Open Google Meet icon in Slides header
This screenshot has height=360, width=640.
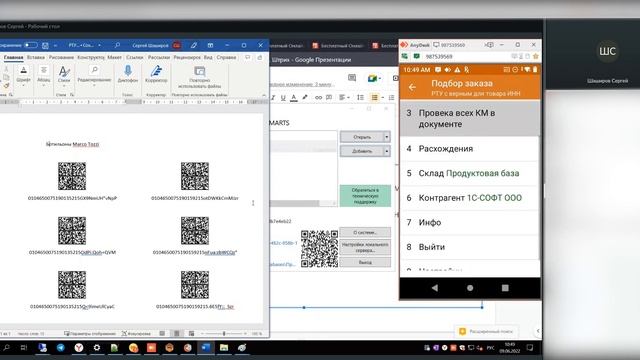pyautogui.click(x=373, y=78)
